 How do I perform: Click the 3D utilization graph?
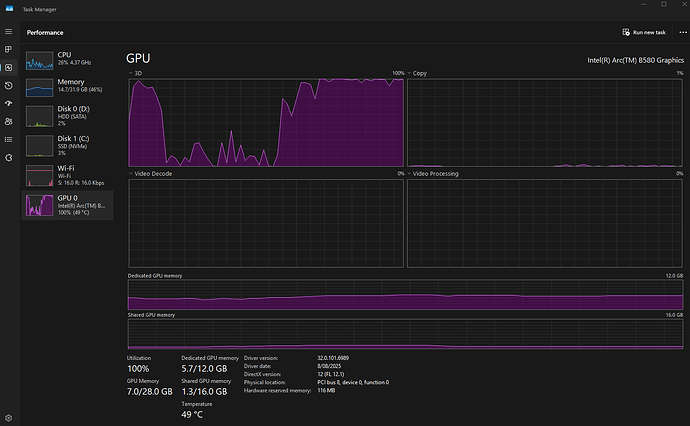coord(266,123)
